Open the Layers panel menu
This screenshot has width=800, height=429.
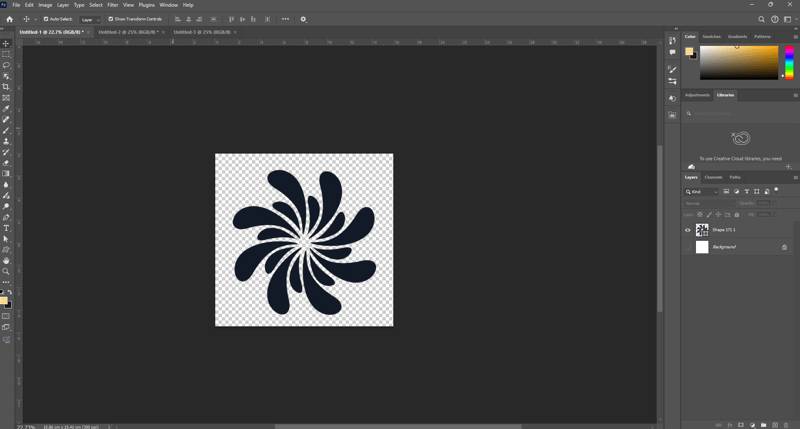[795, 178]
